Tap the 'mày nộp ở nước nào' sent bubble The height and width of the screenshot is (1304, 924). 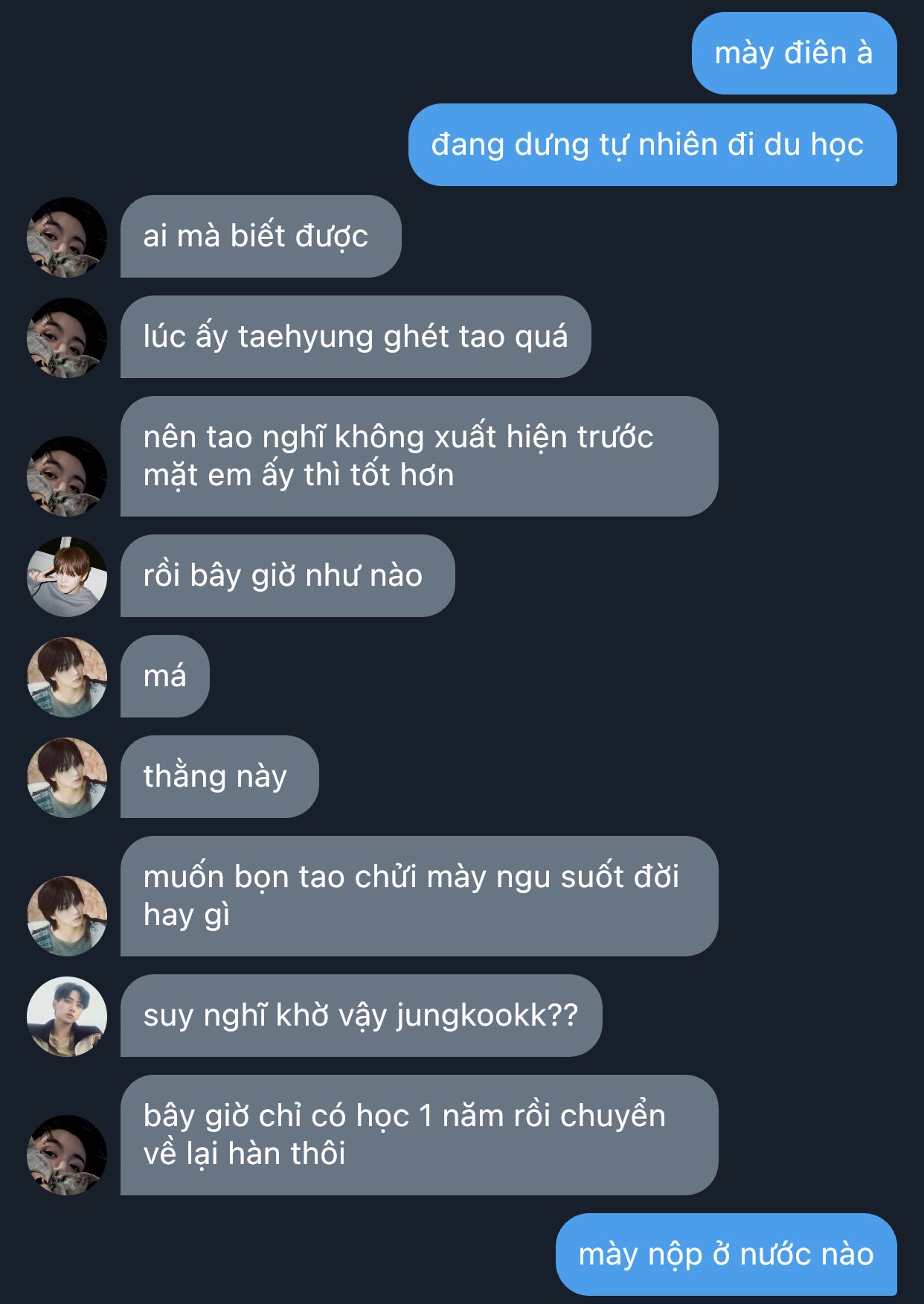[x=726, y=1255]
